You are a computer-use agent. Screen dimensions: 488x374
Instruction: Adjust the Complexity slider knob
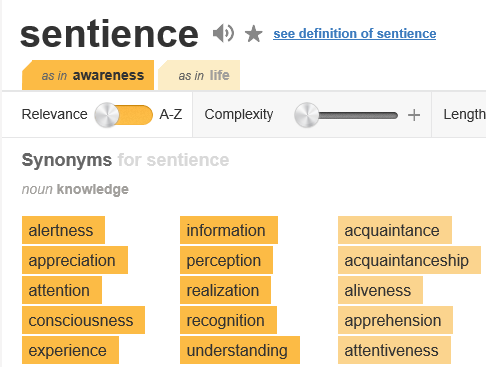306,115
